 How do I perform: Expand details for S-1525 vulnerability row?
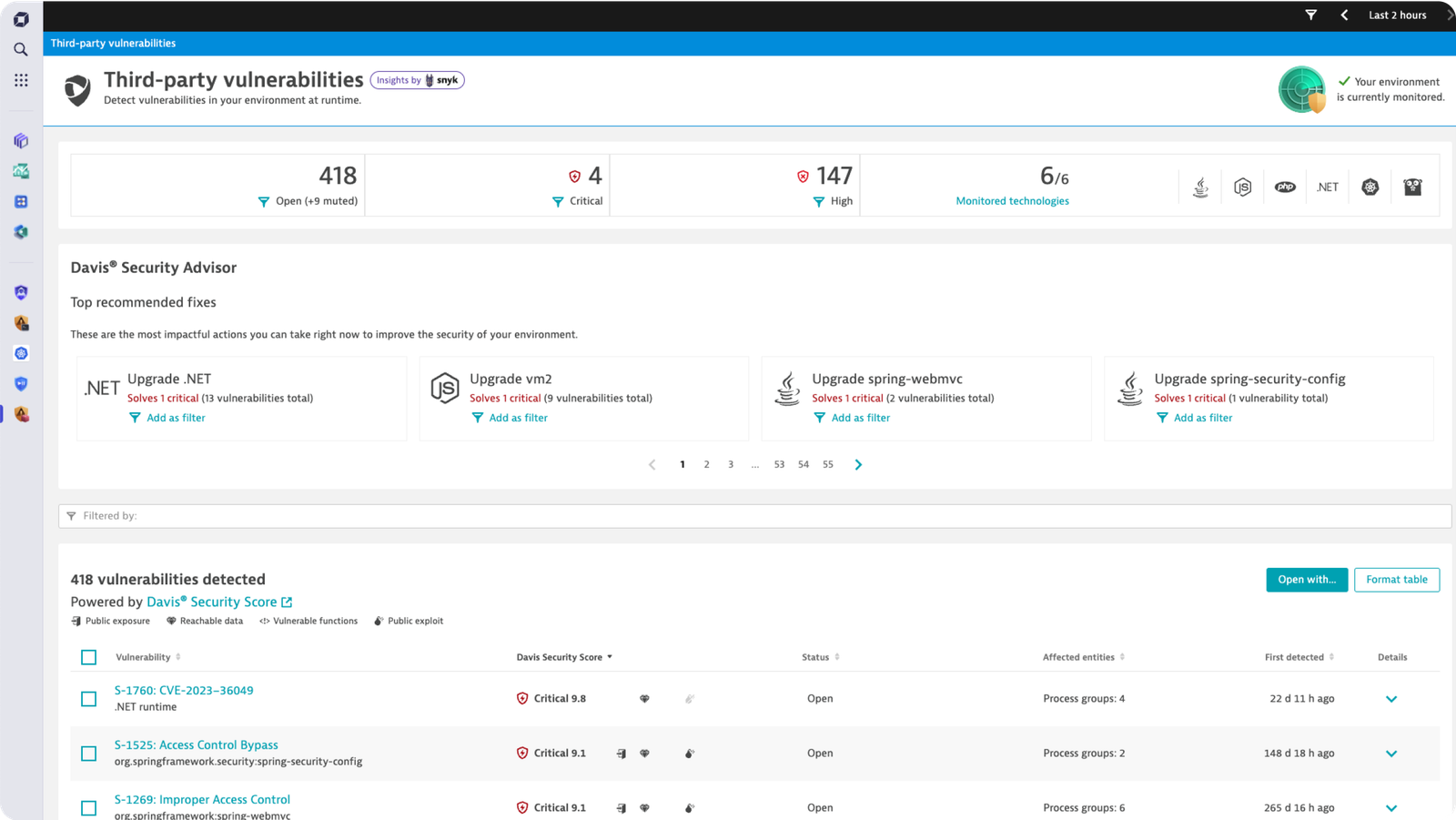click(x=1390, y=754)
